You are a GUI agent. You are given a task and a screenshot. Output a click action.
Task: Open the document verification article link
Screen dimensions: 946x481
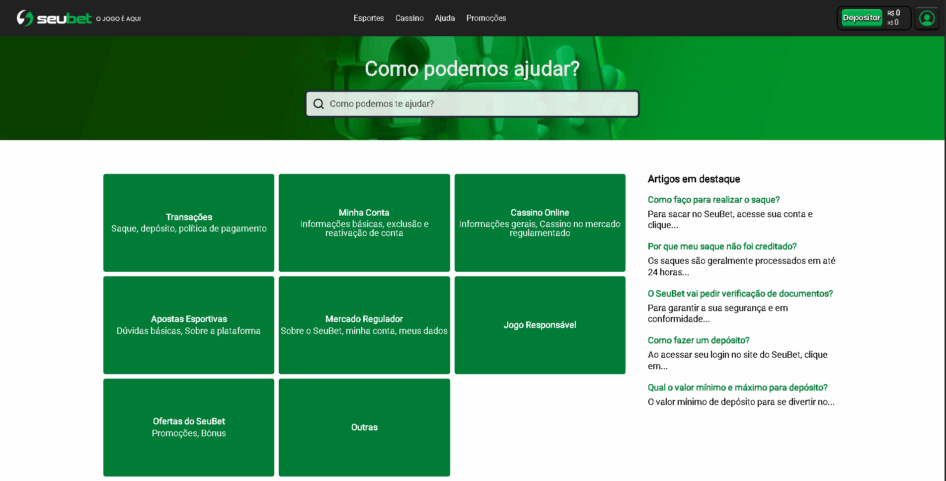point(740,293)
